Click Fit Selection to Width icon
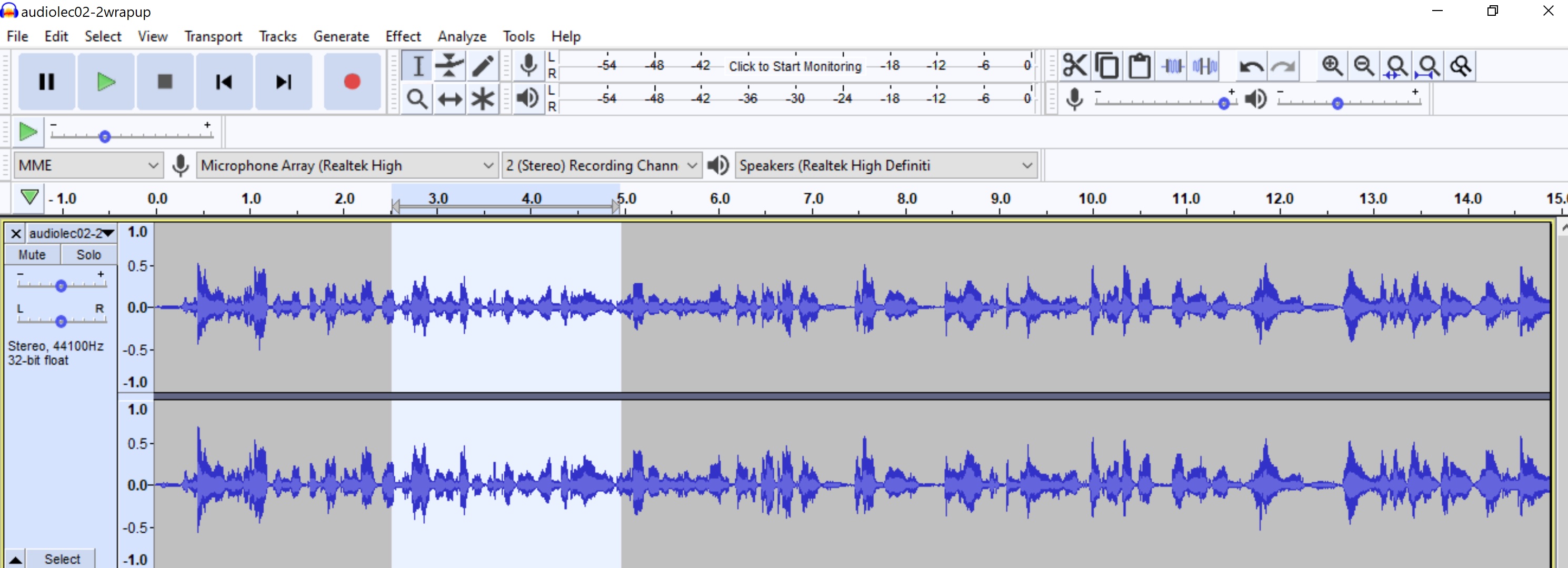This screenshot has width=1568, height=568. 1396,66
